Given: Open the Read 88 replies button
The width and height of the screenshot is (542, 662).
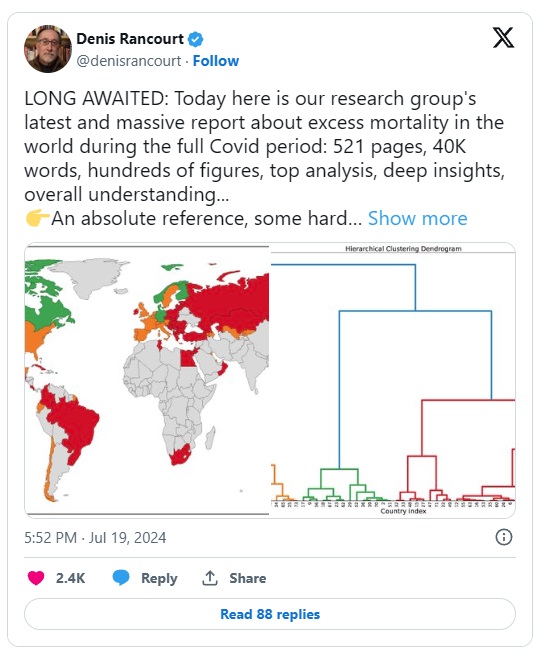Looking at the screenshot, I should pos(270,614).
